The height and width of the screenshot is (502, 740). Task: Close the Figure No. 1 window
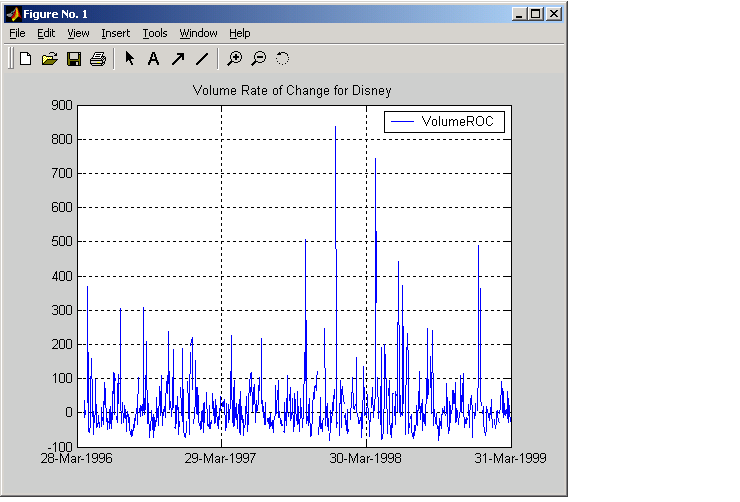click(554, 14)
